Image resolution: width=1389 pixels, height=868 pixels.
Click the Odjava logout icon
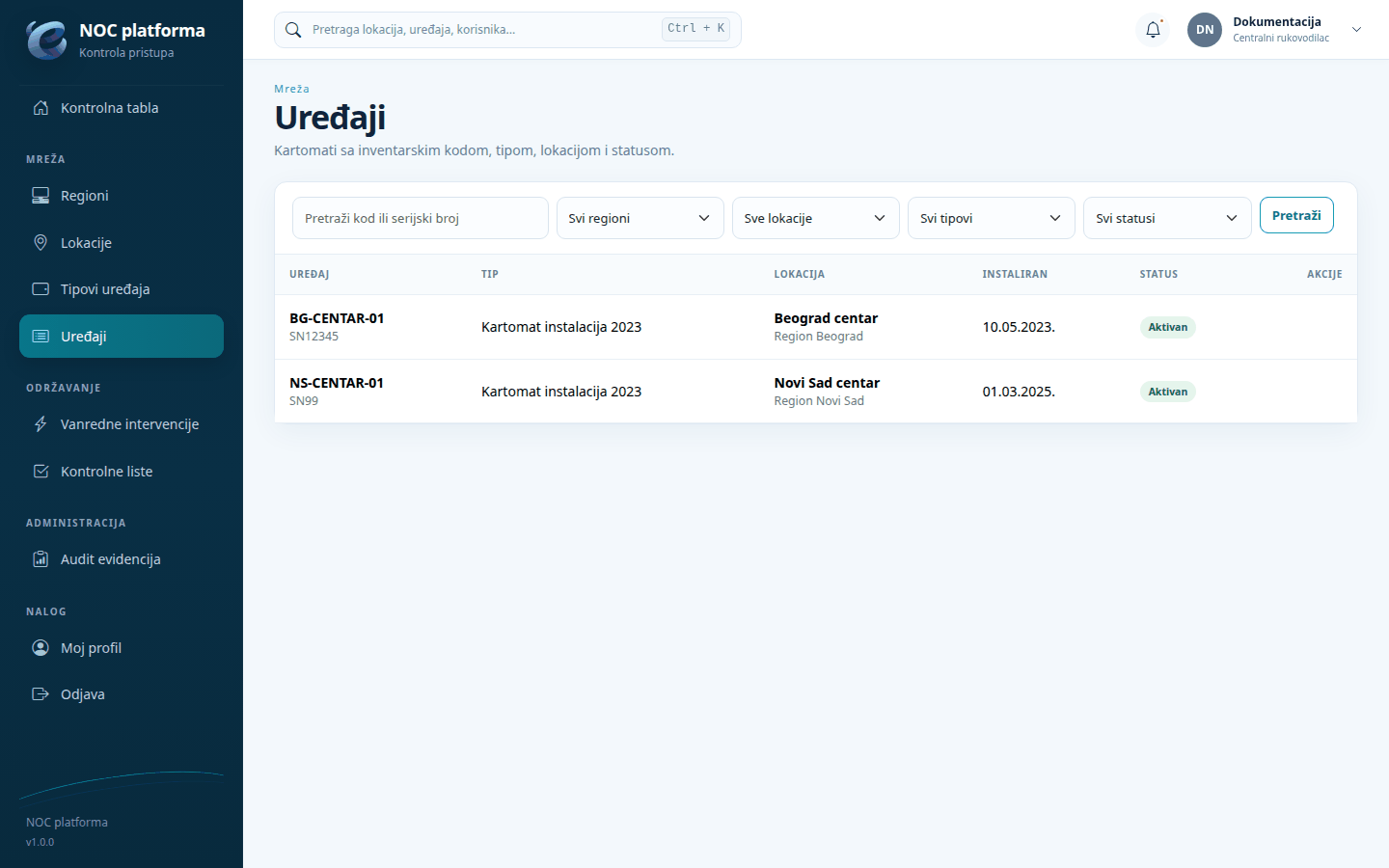(x=41, y=694)
